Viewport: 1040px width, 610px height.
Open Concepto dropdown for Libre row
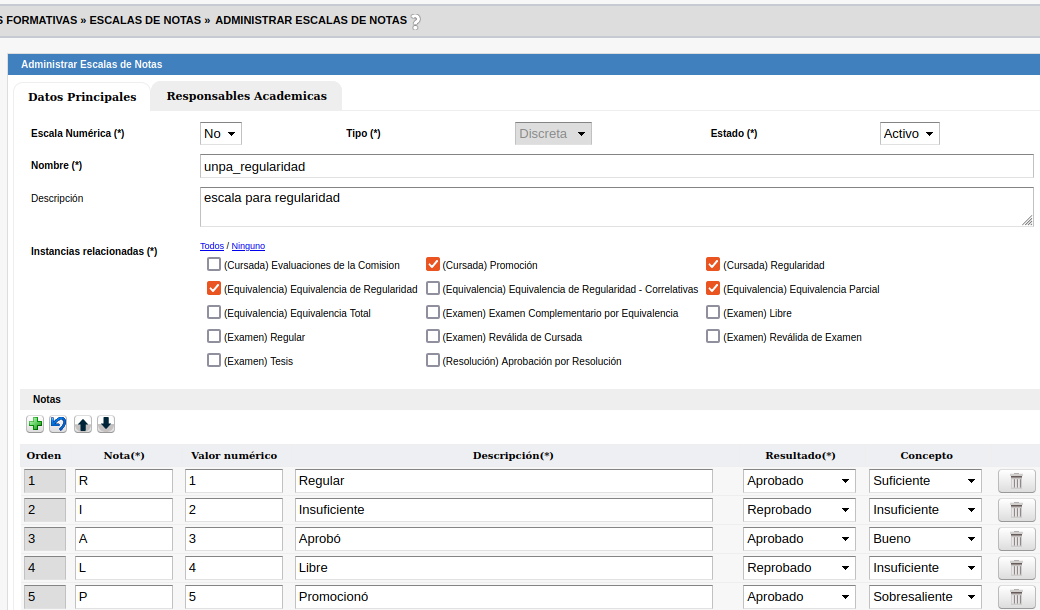925,568
